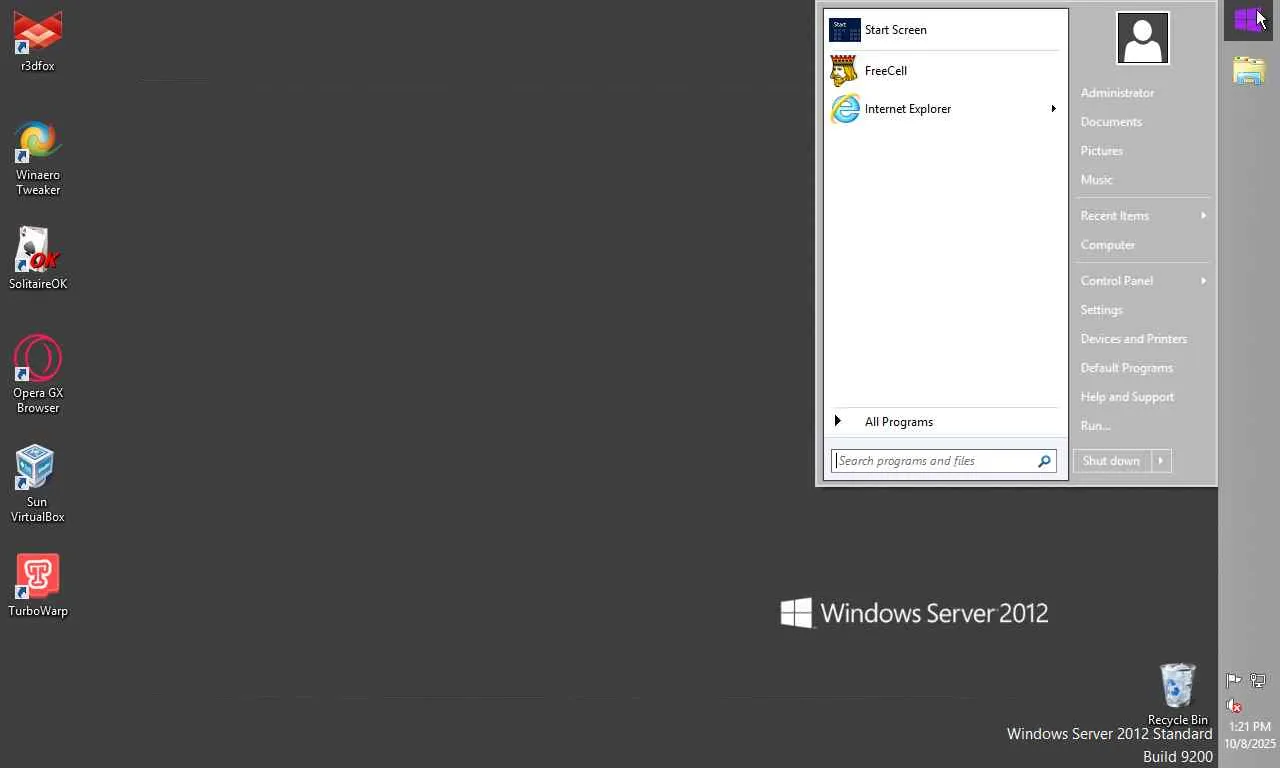Image resolution: width=1280 pixels, height=768 pixels.
Task: Select the SolitaireOK desktop icon
Action: (38, 258)
